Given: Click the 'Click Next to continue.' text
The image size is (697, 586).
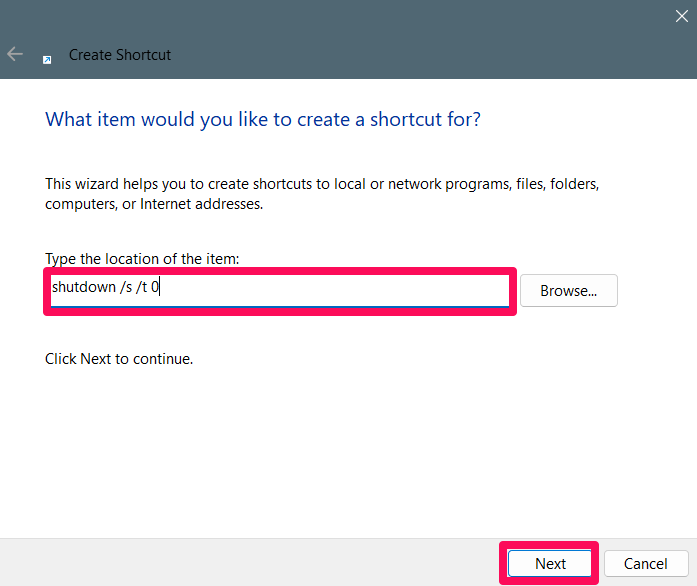Looking at the screenshot, I should [x=119, y=359].
